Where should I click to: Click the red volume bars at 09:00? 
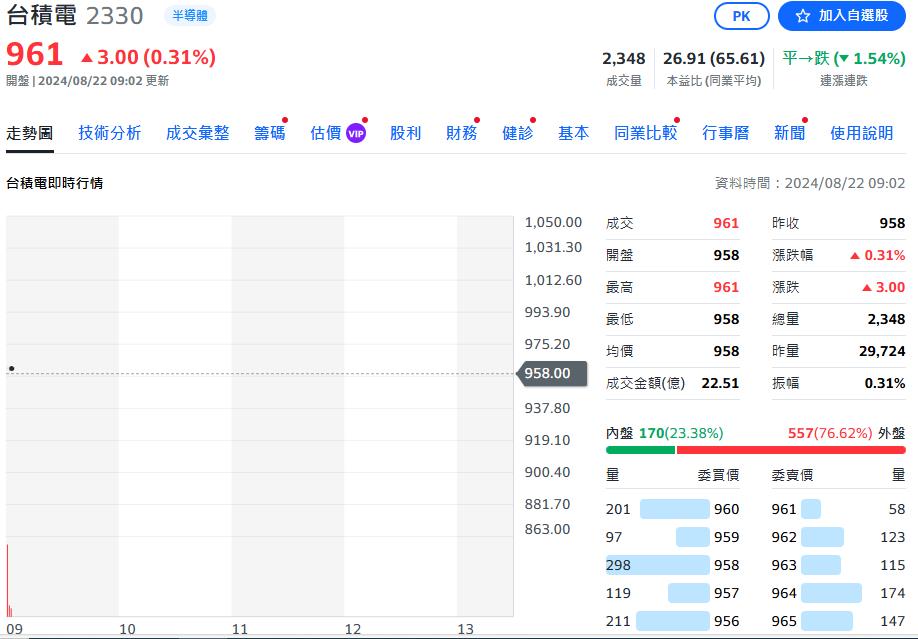9,580
